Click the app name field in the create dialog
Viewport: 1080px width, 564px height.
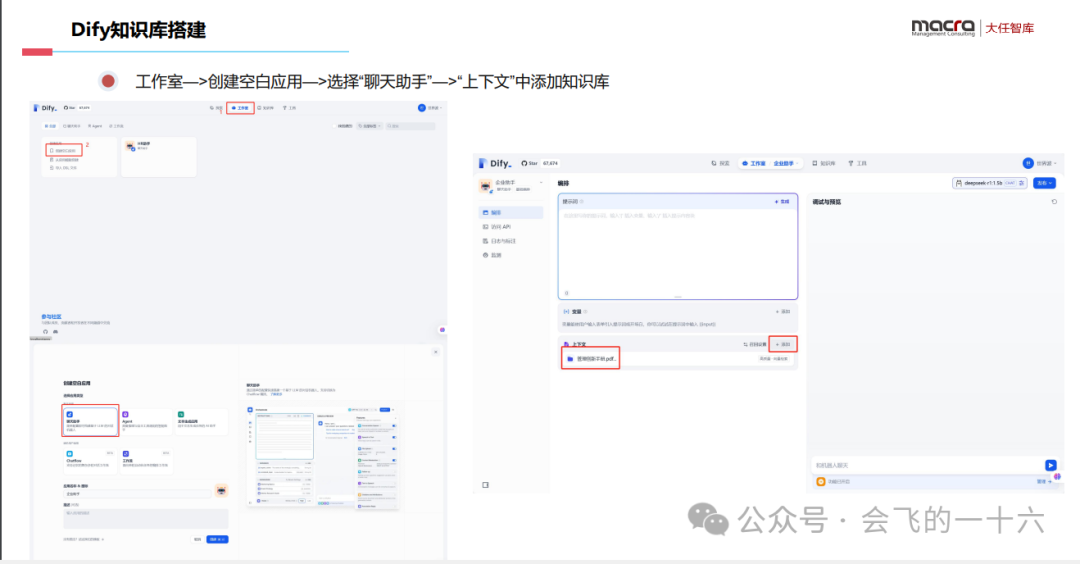point(137,494)
